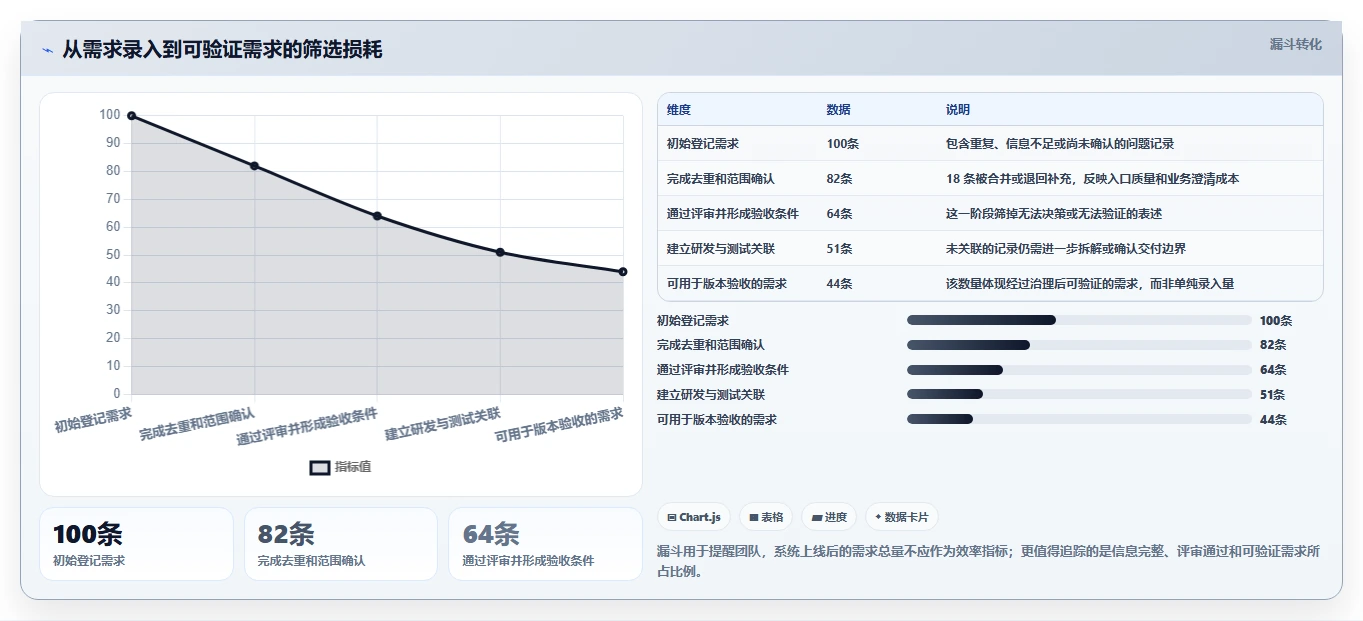Image resolution: width=1363 pixels, height=621 pixels.
Task: Click the 说明 column header in the table
Action: tap(958, 110)
